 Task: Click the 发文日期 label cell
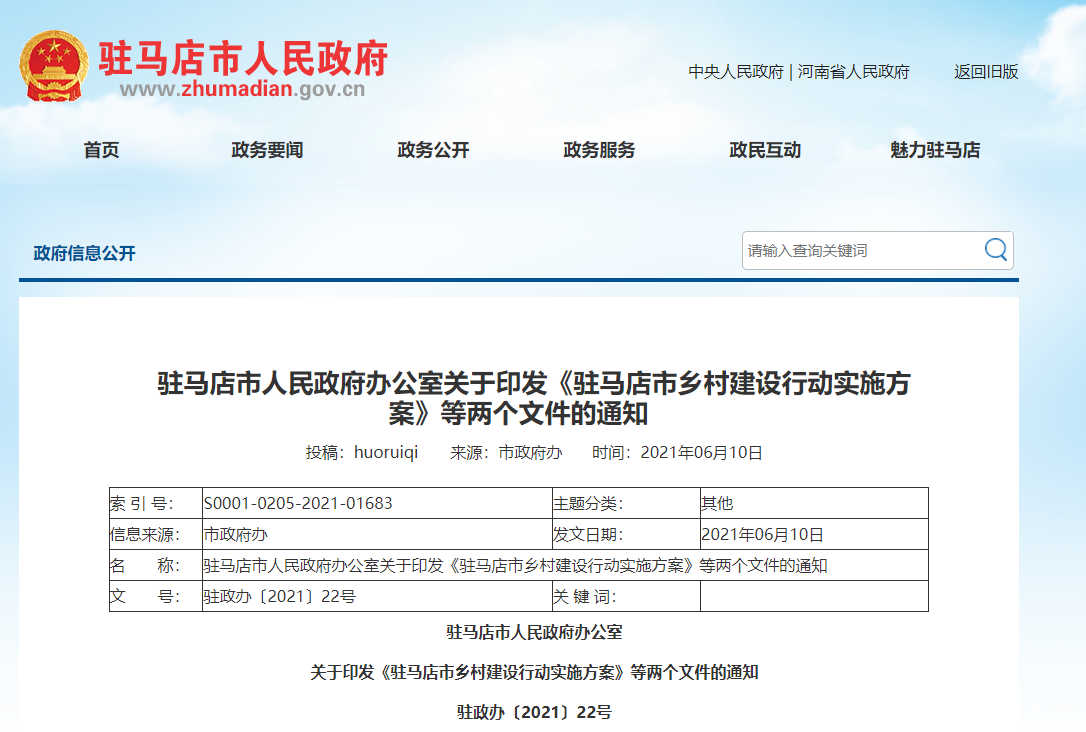click(x=626, y=535)
